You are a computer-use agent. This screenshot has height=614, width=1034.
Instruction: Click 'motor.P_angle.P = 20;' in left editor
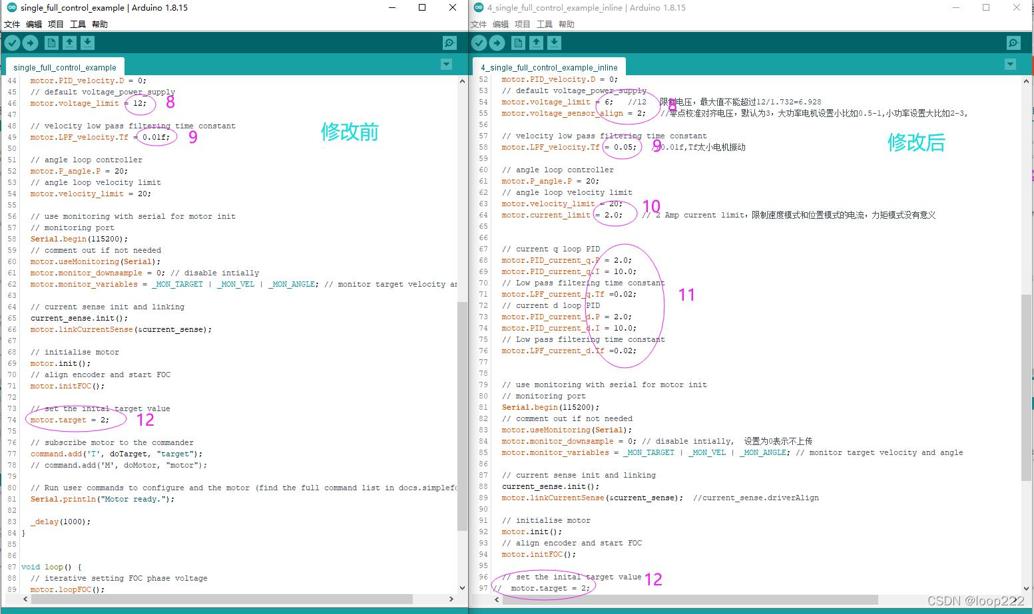point(79,171)
